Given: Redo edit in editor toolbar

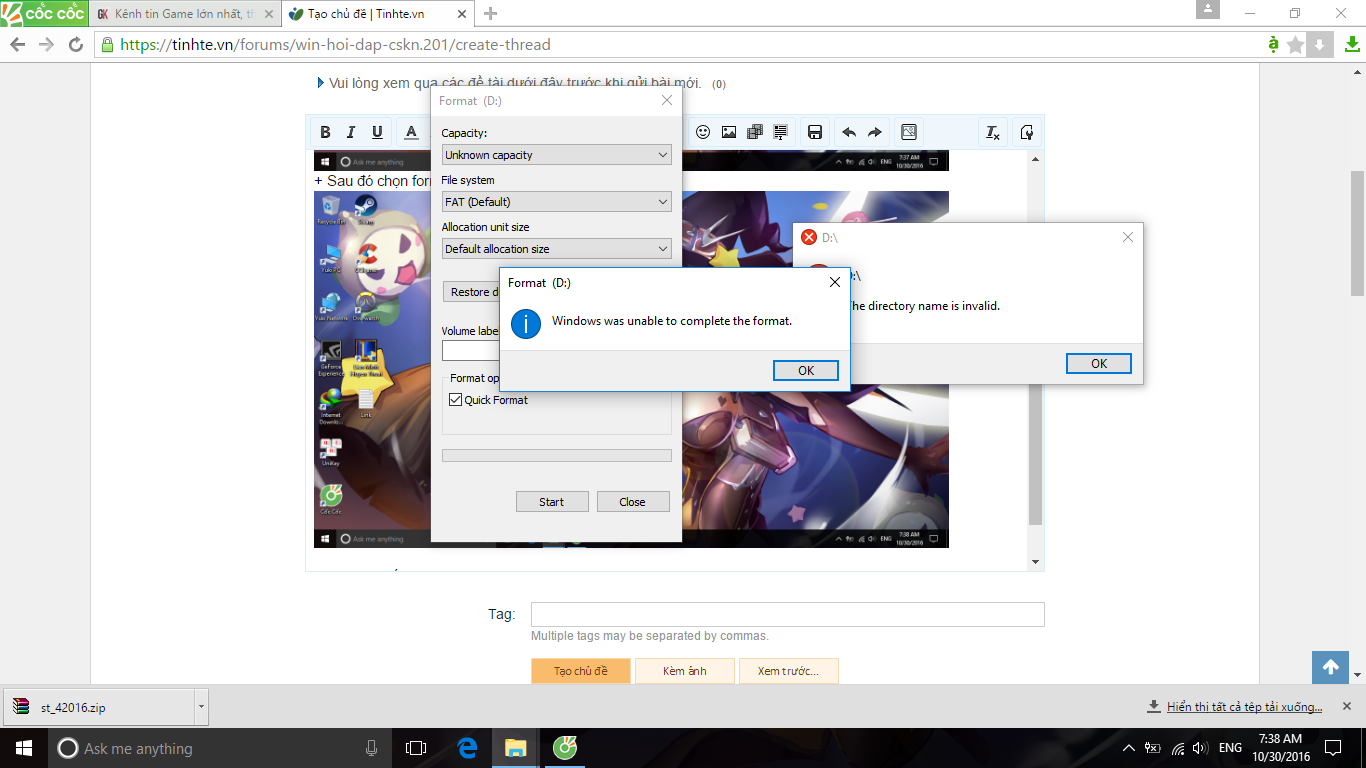Looking at the screenshot, I should (x=875, y=132).
